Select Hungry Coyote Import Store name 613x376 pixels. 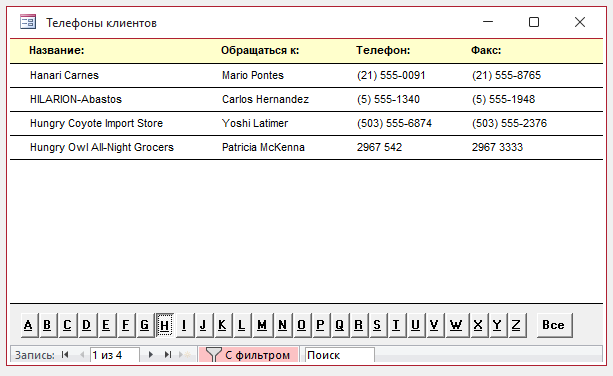pyautogui.click(x=96, y=123)
